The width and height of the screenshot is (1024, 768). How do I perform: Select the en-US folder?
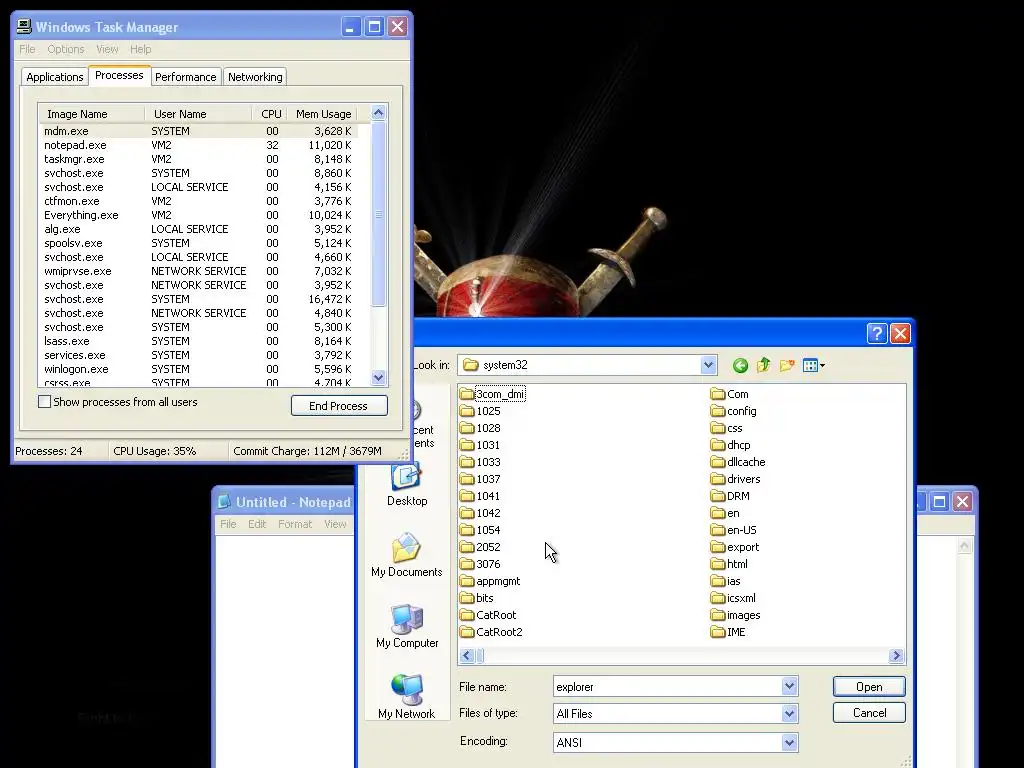[x=733, y=530]
